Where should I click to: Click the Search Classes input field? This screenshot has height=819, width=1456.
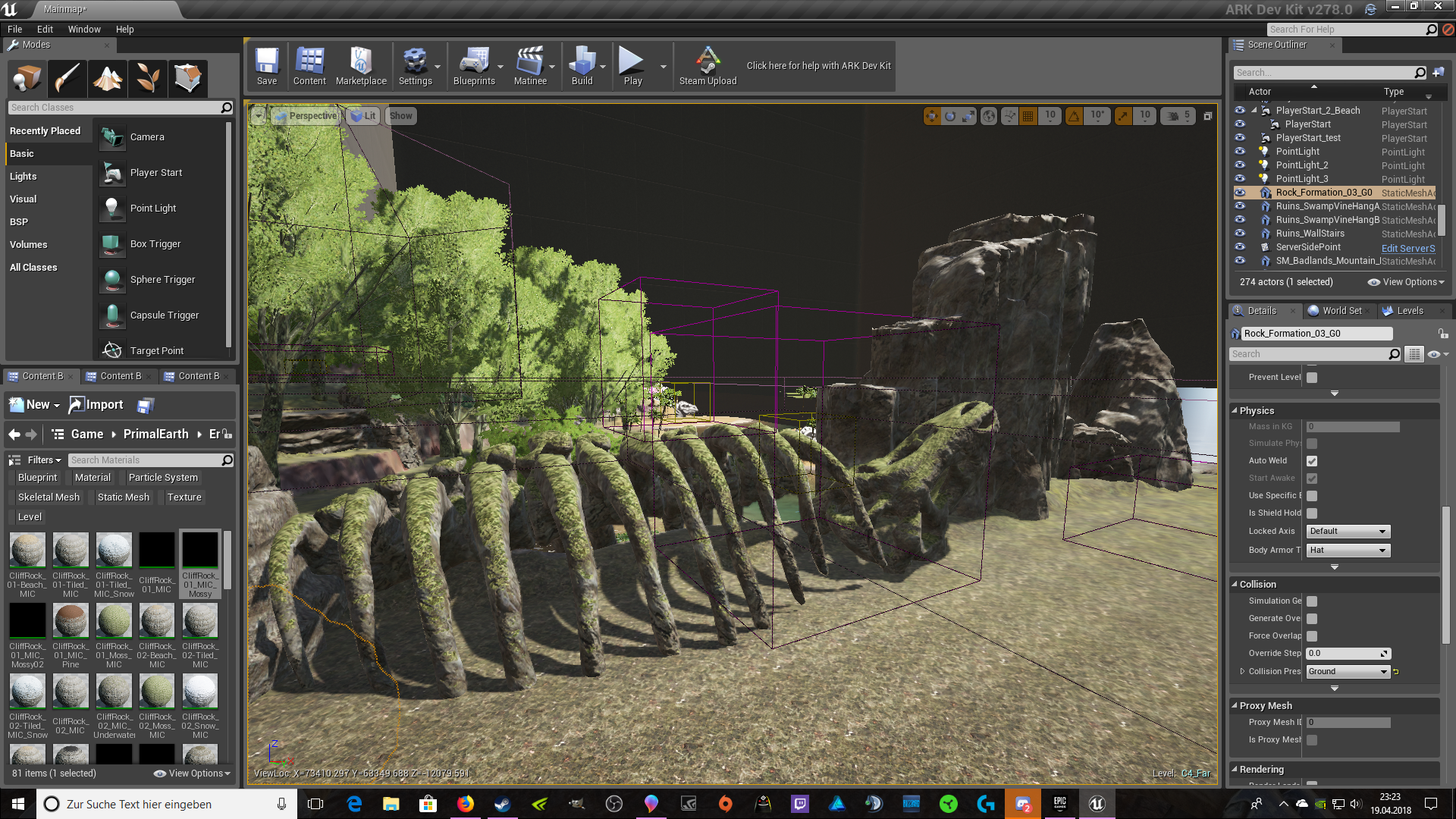coord(119,108)
